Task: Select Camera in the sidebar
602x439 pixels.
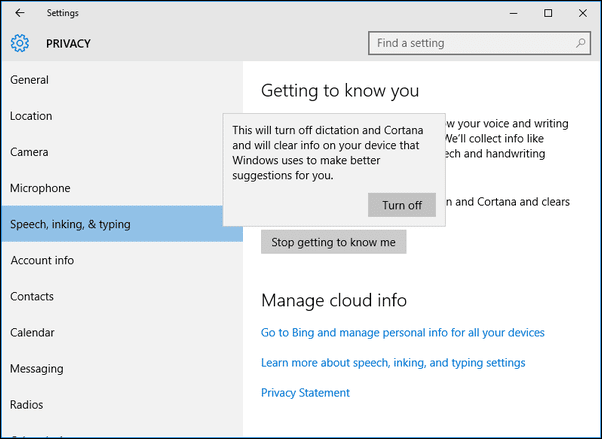Action: 122,152
